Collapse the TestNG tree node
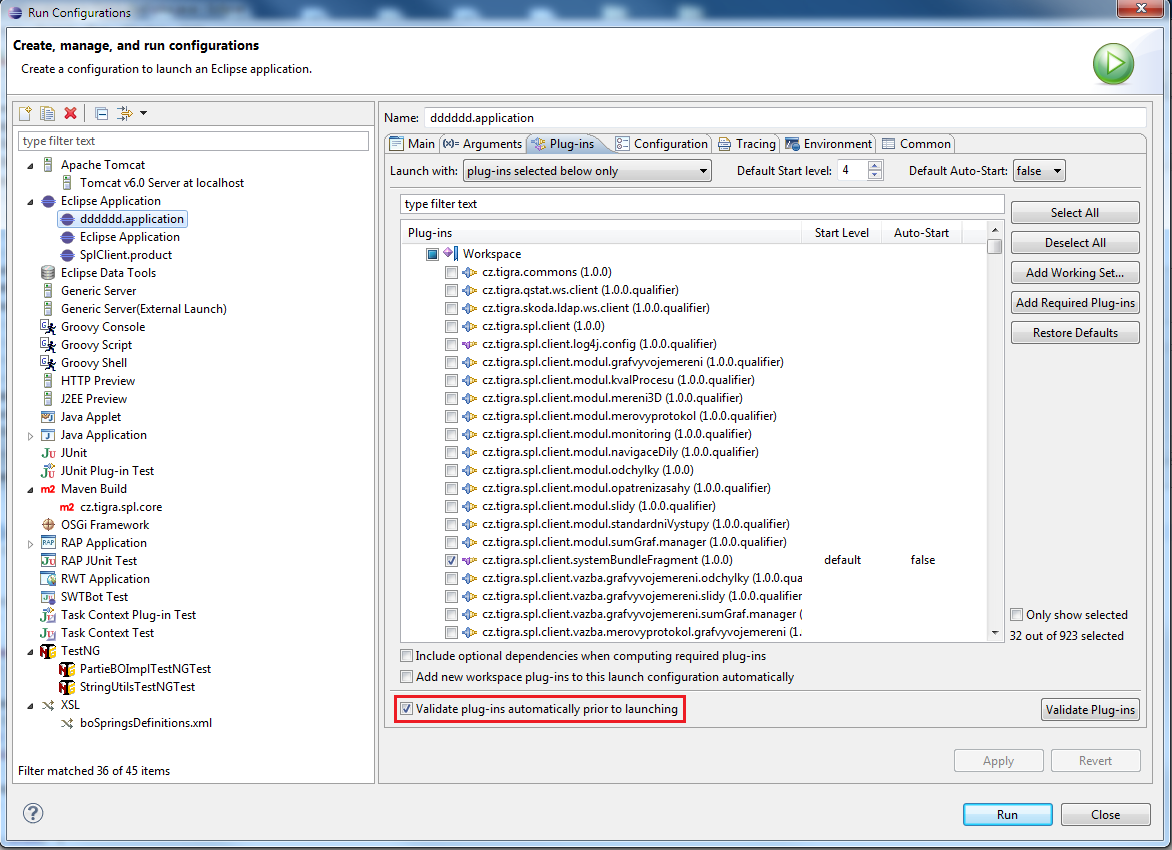Screen dimensions: 1172x850 30,652
